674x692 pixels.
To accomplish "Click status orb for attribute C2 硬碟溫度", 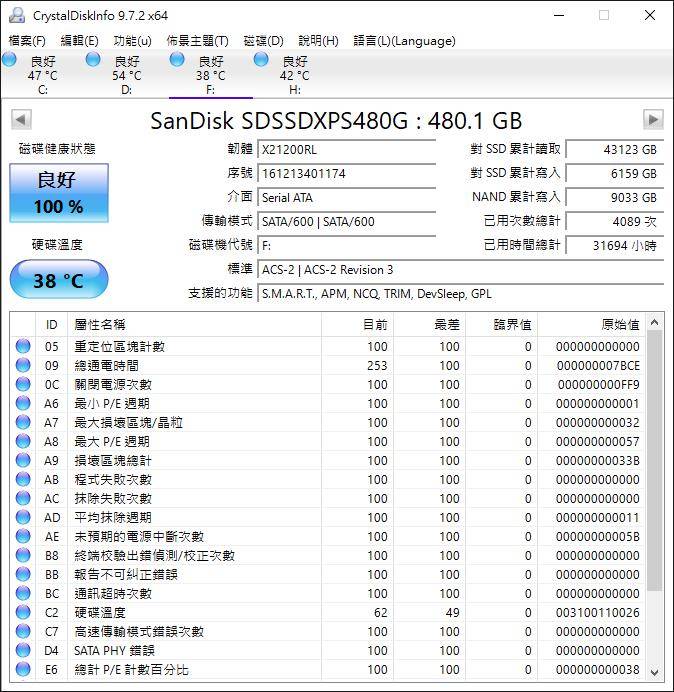I will pos(23,612).
